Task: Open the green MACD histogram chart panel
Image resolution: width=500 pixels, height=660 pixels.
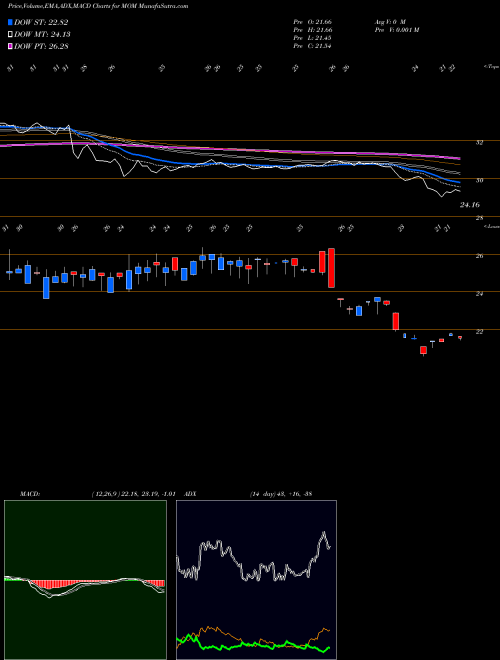Action: point(85,580)
